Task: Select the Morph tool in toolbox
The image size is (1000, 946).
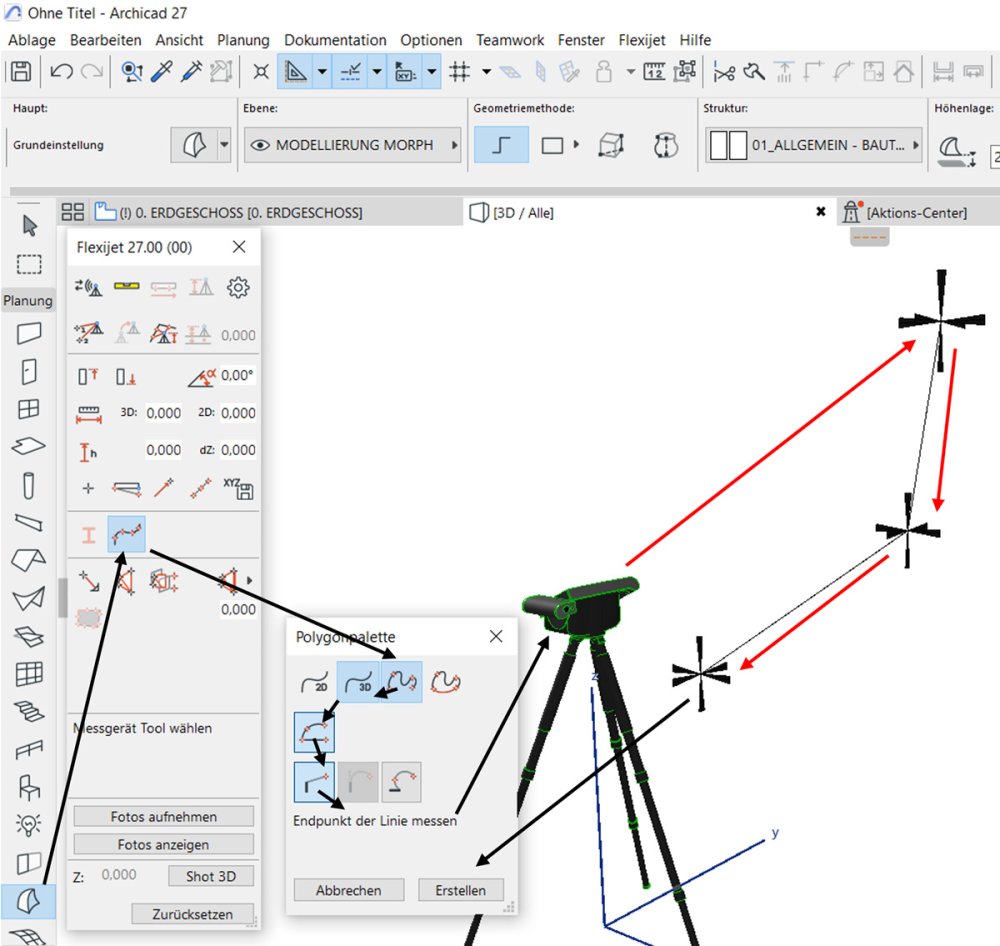Action: (28, 901)
